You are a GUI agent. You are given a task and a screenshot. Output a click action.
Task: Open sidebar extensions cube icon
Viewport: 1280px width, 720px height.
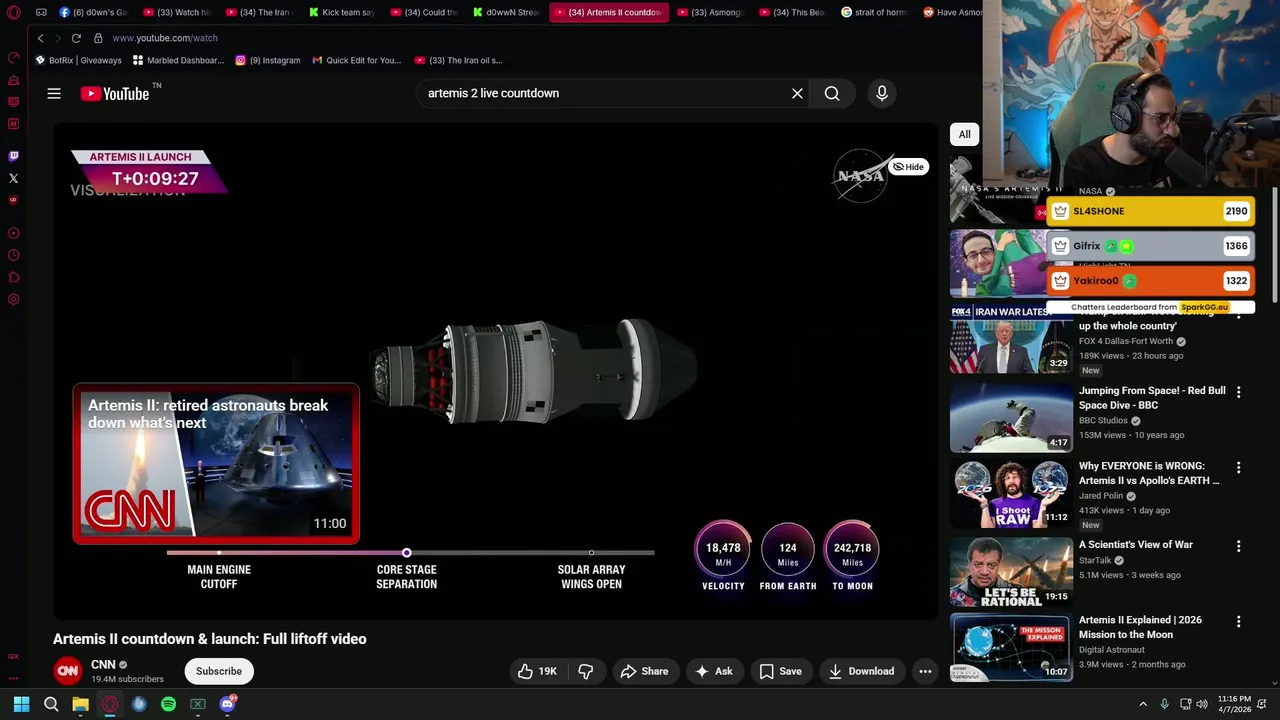tap(13, 277)
